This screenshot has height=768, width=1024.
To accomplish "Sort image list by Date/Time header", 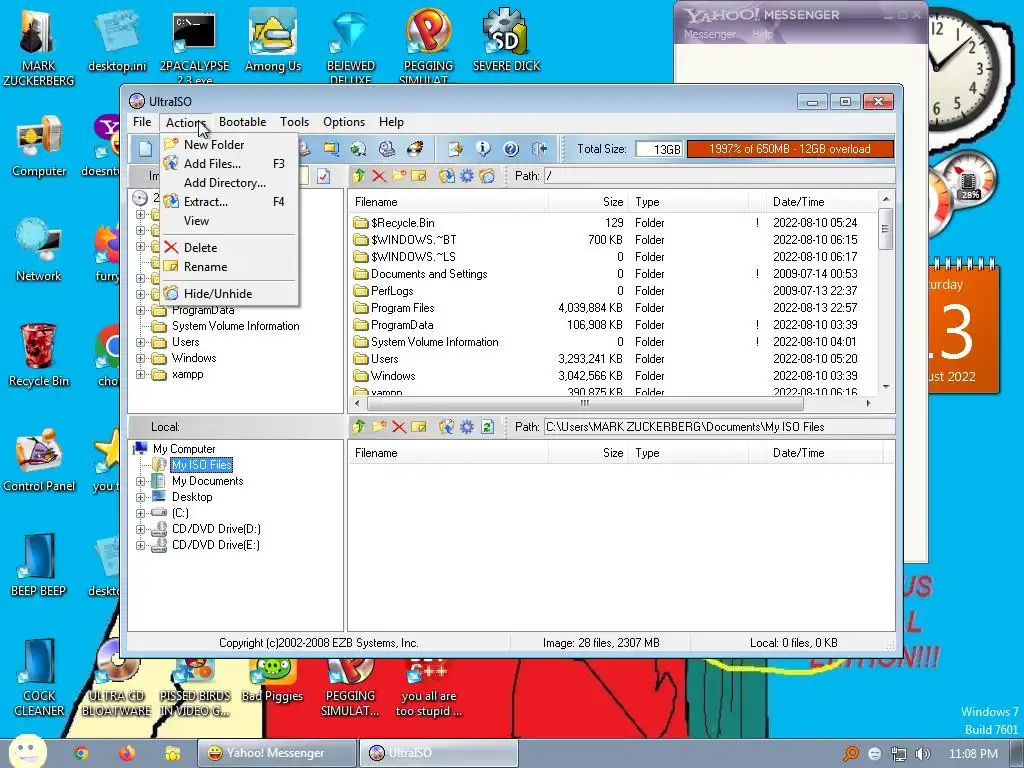I will click(822, 202).
